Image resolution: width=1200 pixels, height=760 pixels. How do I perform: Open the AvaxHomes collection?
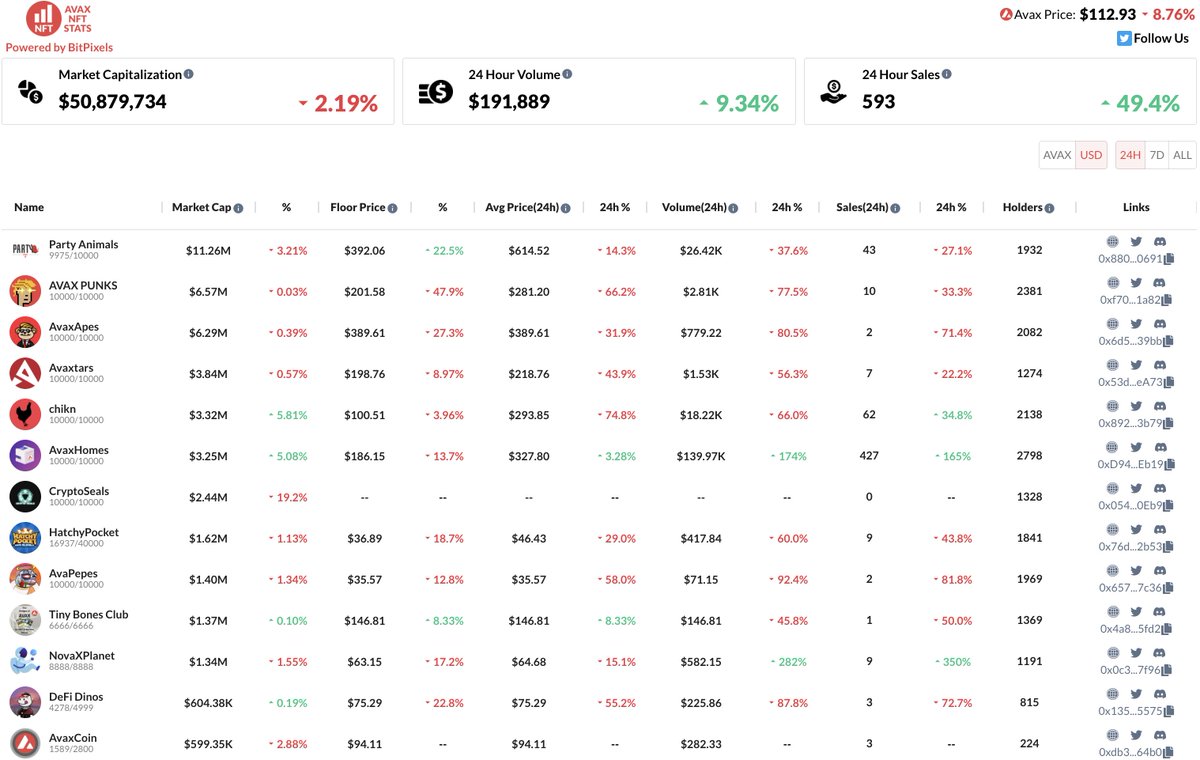point(79,450)
